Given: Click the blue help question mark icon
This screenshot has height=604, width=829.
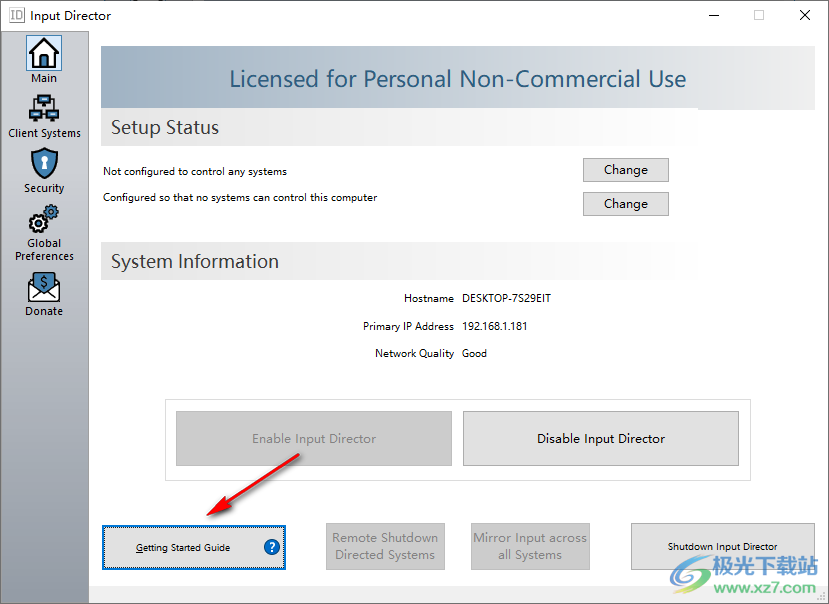Looking at the screenshot, I should click(x=272, y=547).
